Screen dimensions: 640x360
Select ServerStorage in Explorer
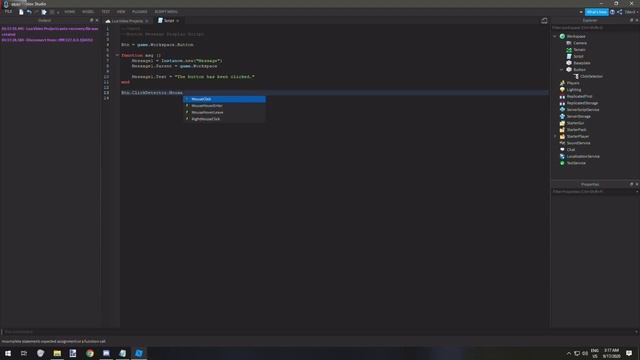(x=578, y=116)
